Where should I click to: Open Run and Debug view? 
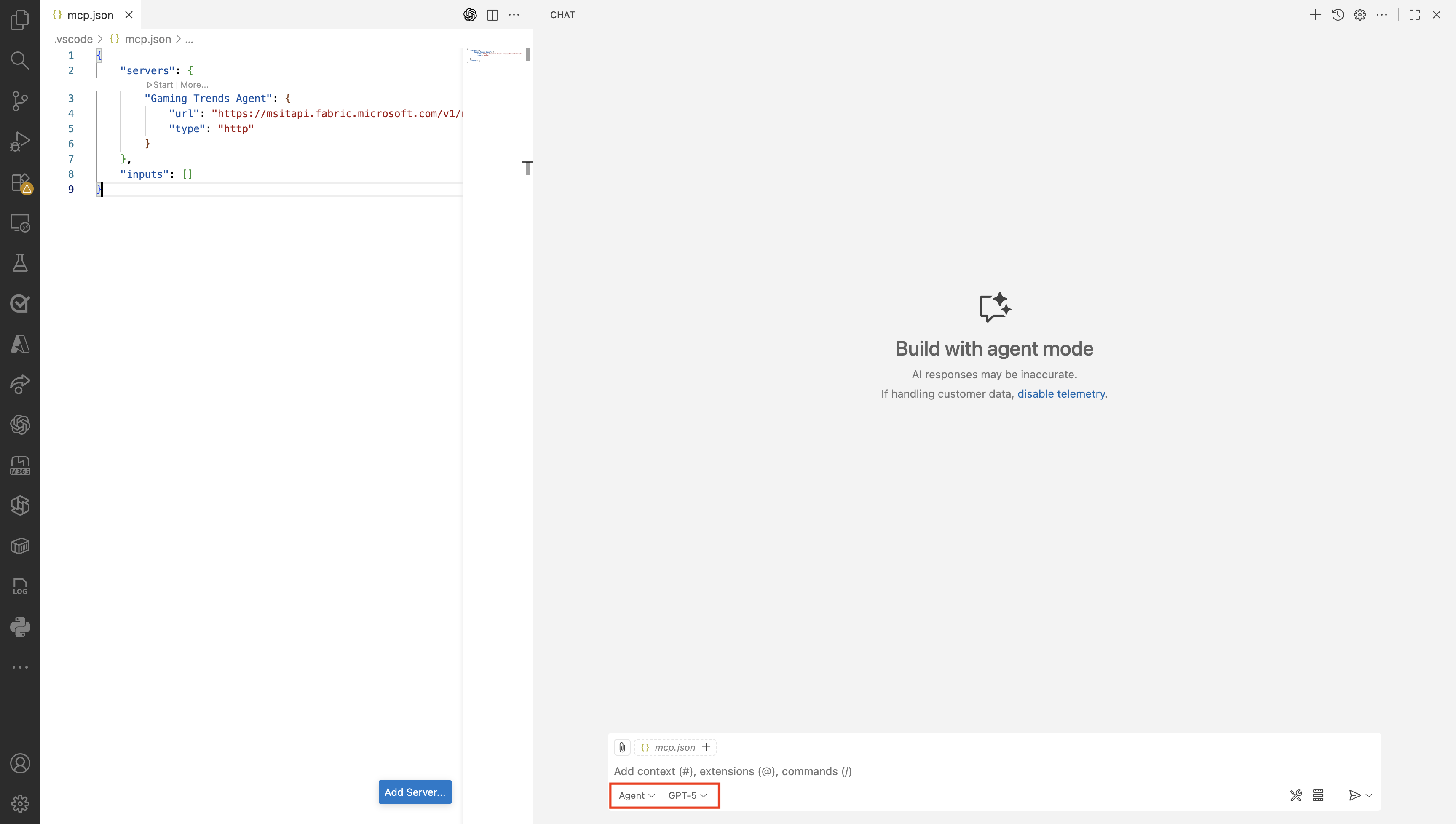click(x=20, y=142)
